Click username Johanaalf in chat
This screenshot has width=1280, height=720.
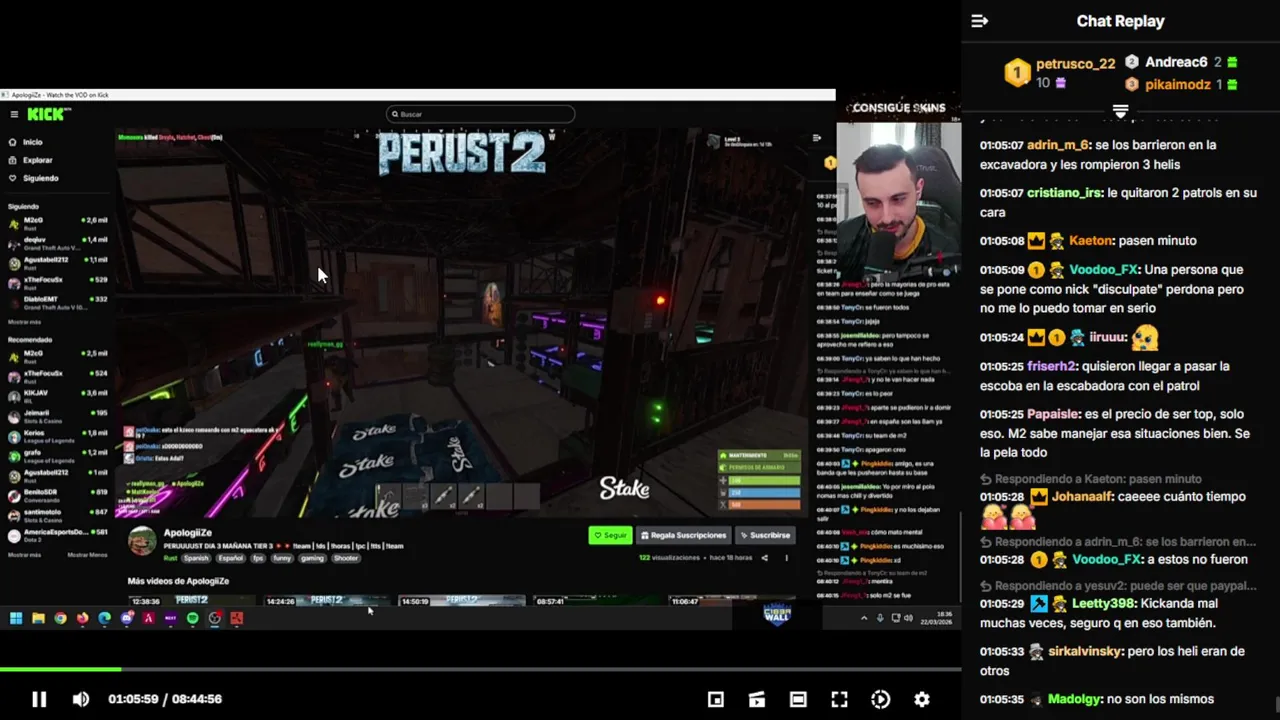[x=1080, y=497]
